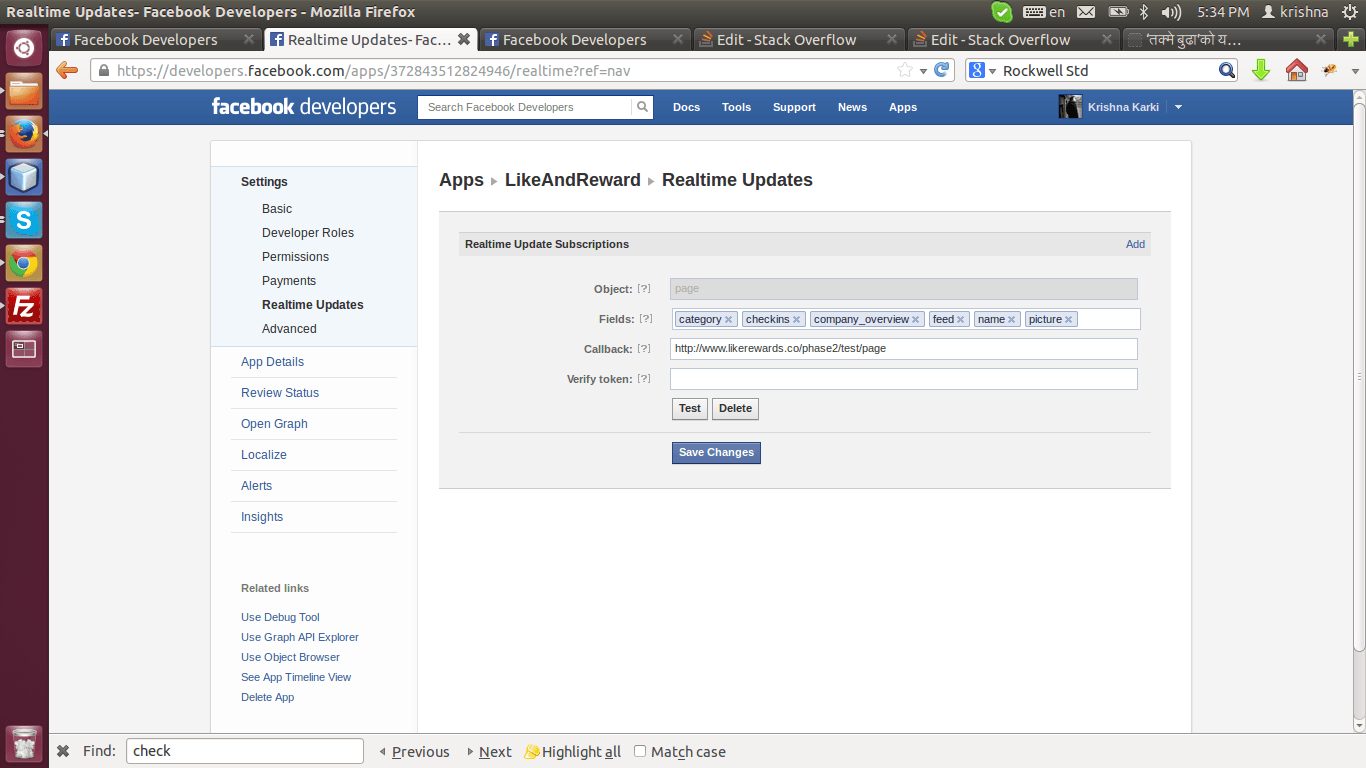
Task: Open the VirtualBox cube icon in dock
Action: pos(24,177)
